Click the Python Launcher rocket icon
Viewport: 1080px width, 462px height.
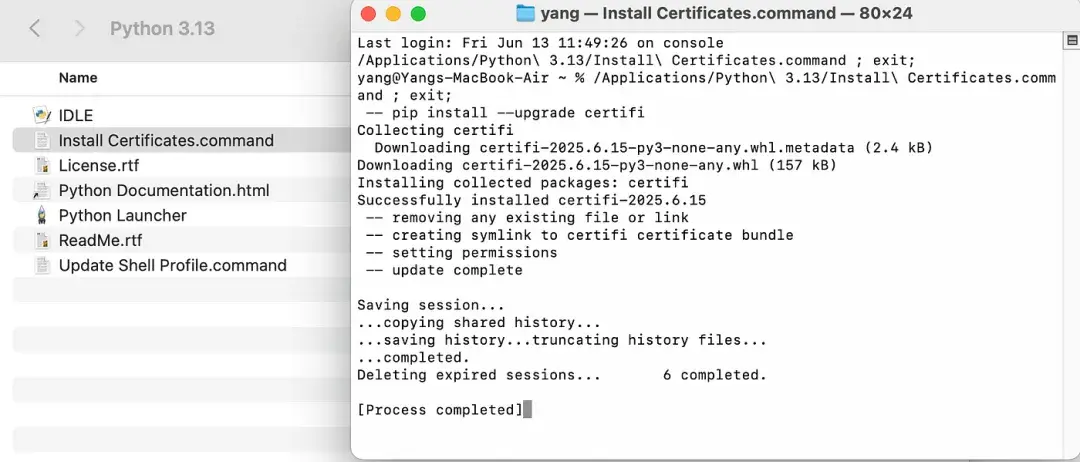point(42,215)
